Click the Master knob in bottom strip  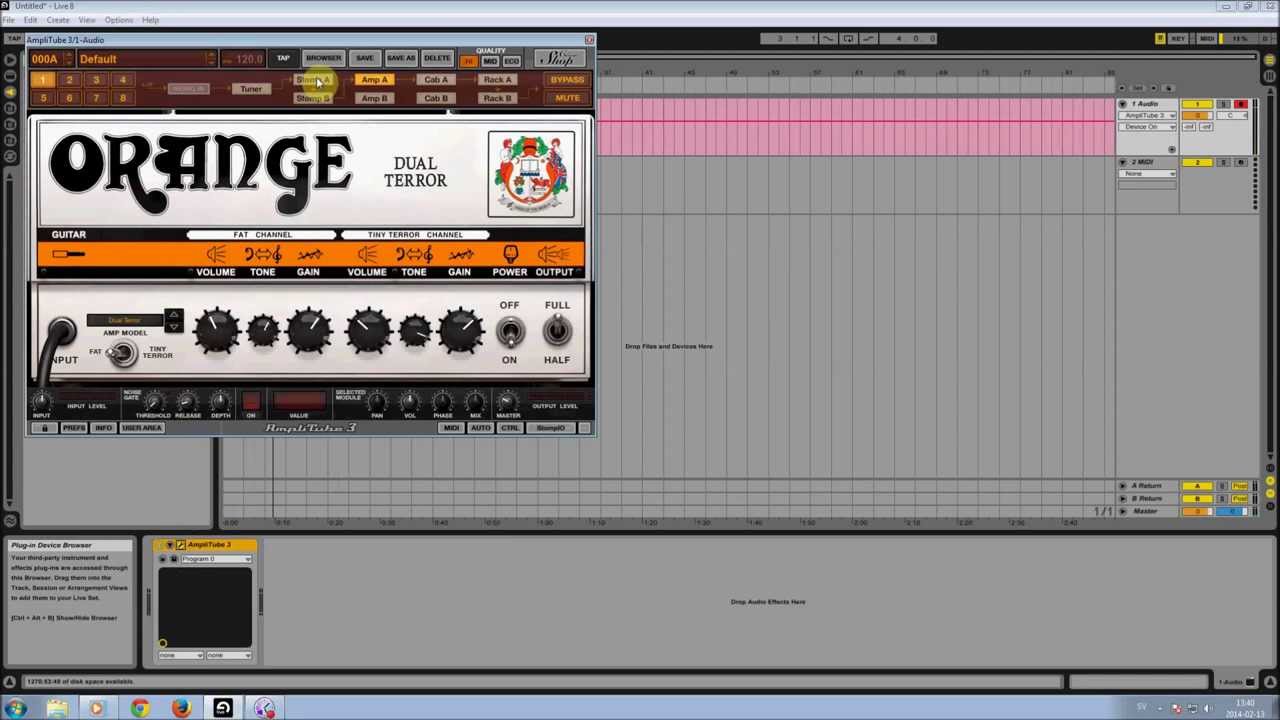pos(508,402)
